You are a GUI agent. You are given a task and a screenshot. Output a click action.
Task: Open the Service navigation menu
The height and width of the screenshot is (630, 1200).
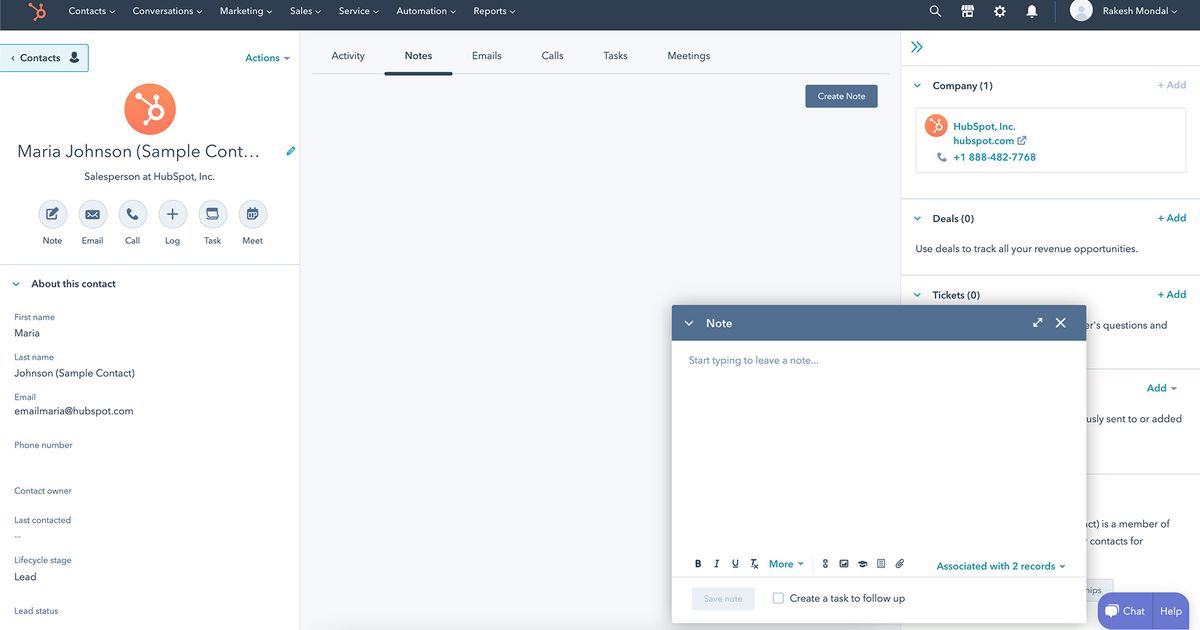[x=359, y=11]
